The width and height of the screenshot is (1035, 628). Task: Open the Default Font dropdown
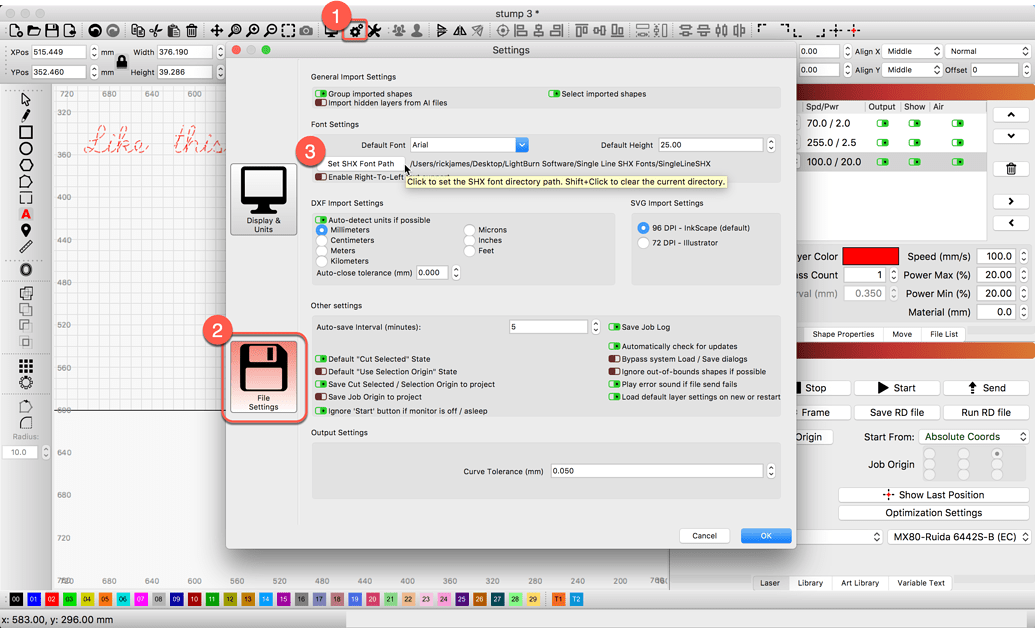pyautogui.click(x=521, y=145)
